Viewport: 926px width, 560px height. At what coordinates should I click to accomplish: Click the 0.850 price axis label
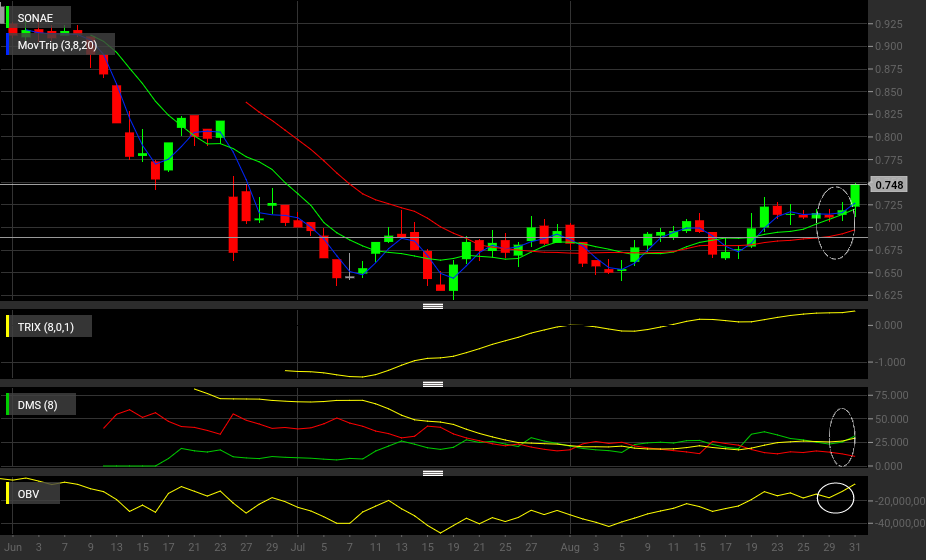(x=889, y=92)
